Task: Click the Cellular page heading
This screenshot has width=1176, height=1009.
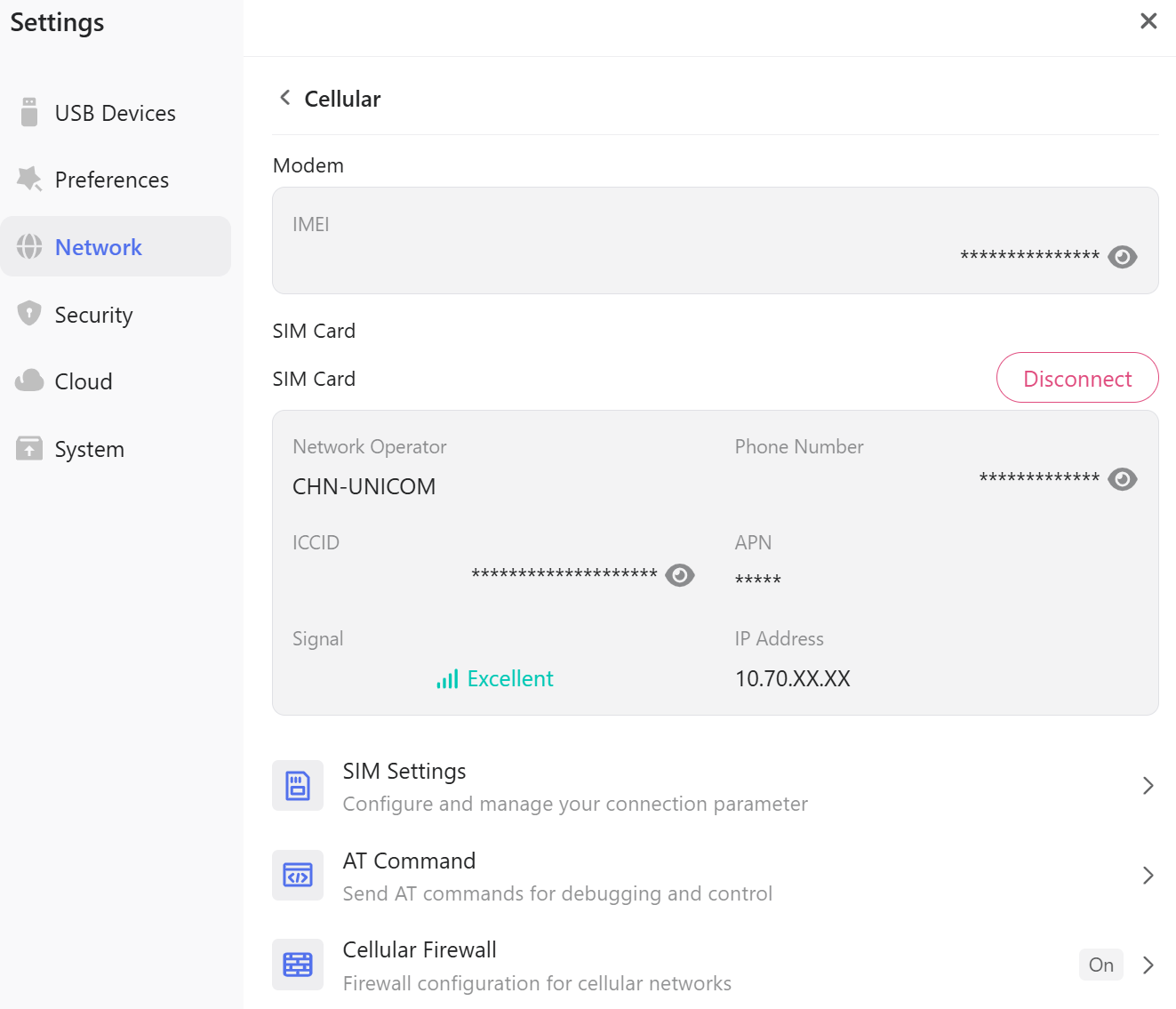Action: pyautogui.click(x=342, y=99)
